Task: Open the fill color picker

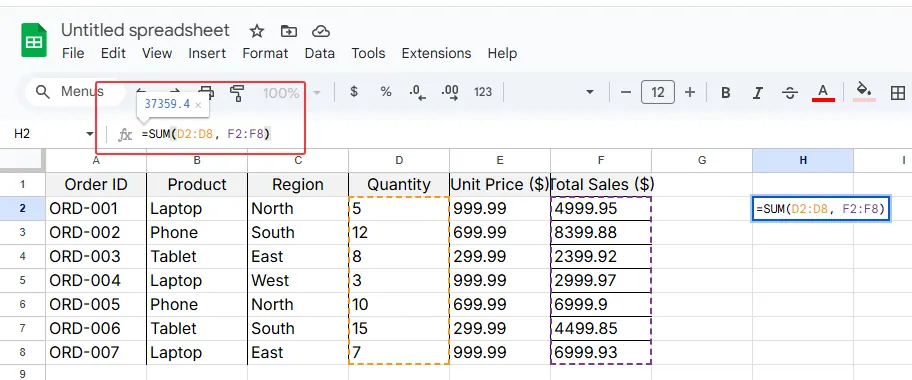Action: tap(864, 91)
